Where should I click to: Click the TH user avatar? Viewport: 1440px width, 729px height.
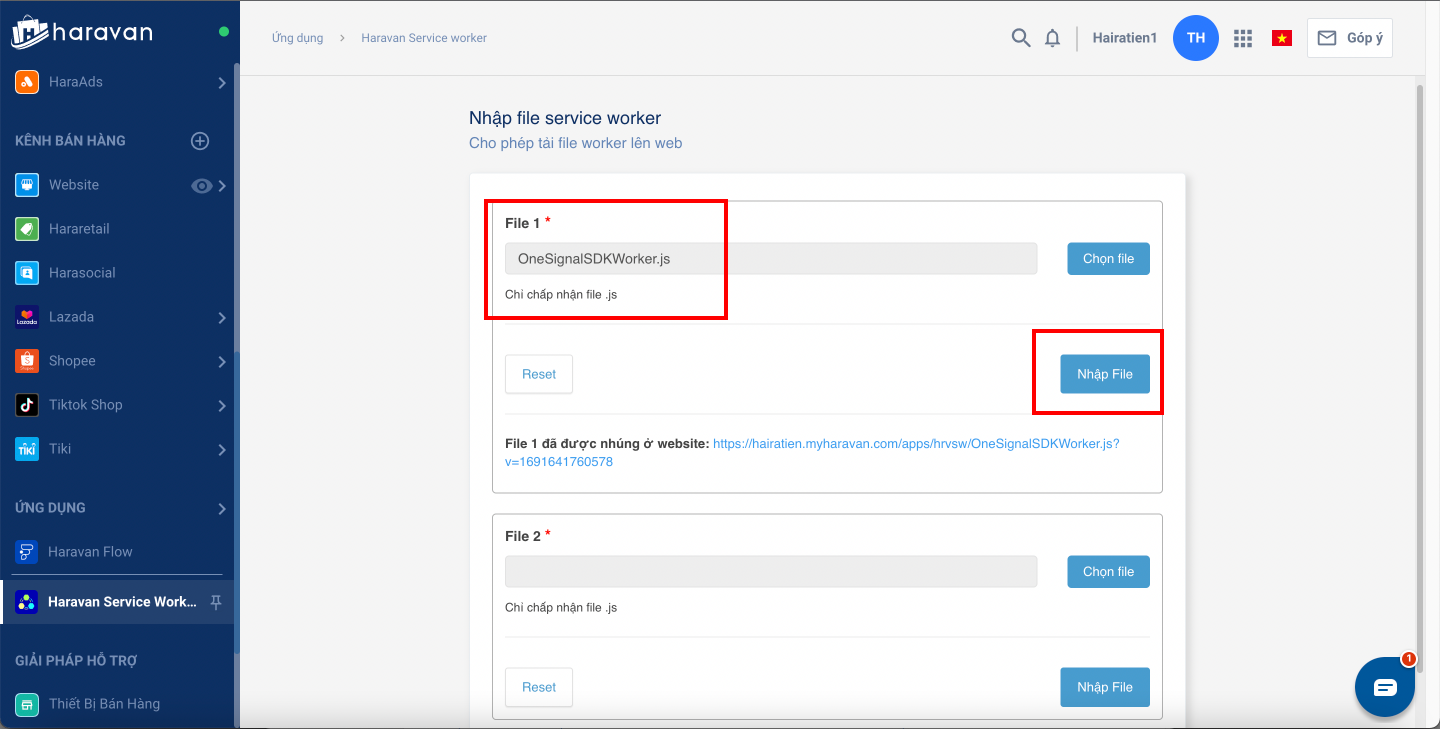click(1195, 38)
